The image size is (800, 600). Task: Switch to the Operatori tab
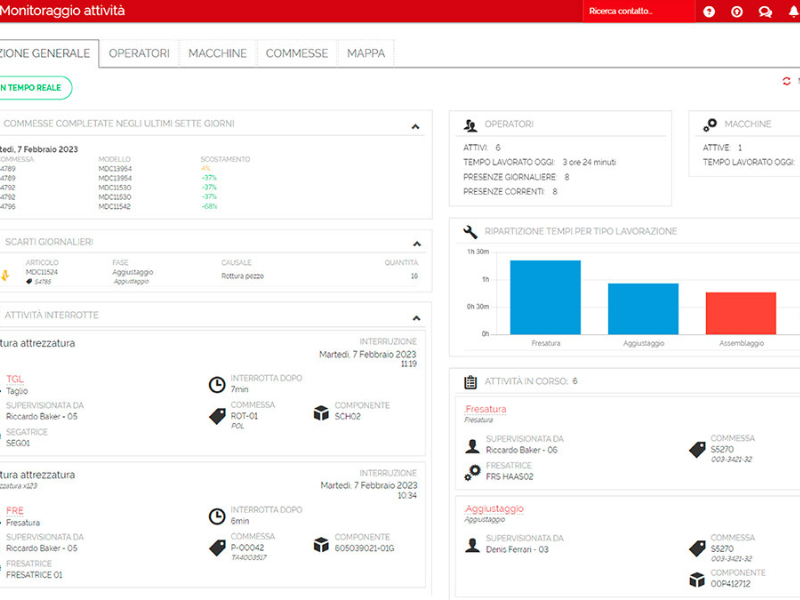click(x=139, y=53)
